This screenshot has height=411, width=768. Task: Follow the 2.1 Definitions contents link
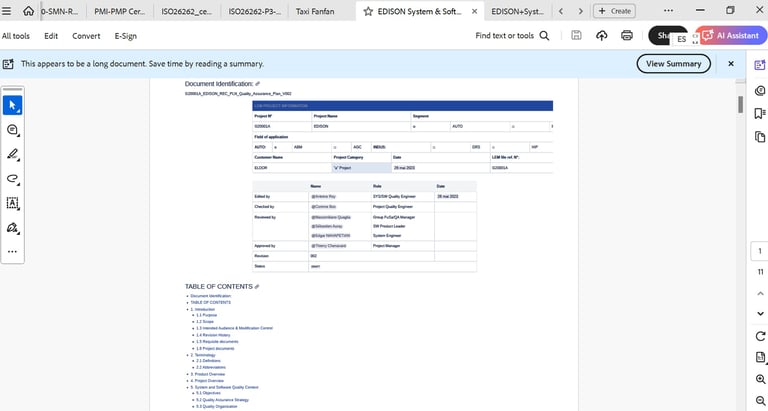208,361
